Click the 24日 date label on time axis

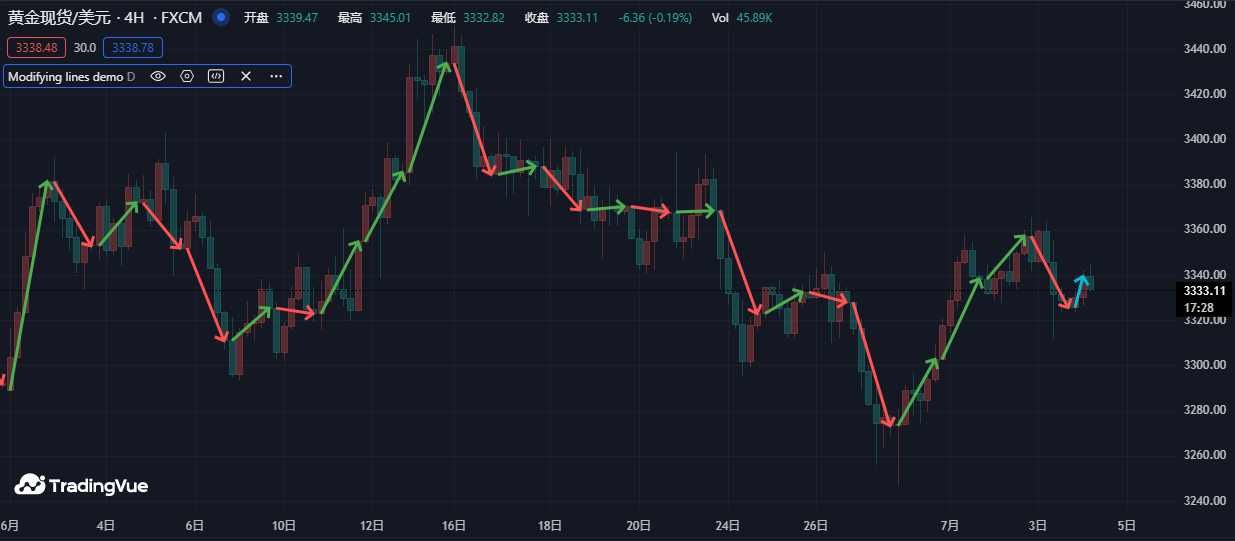(x=729, y=524)
